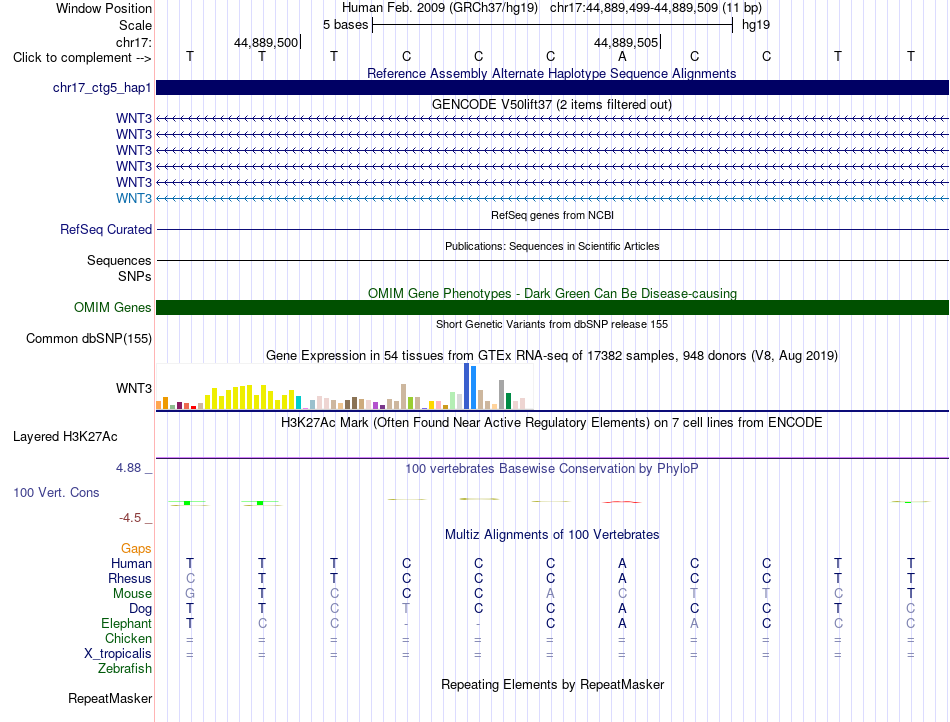This screenshot has width=950, height=722.
Task: Click the 'chr17:44,889,499-44,889,509 (11 bp)' position text
Action: [x=656, y=8]
